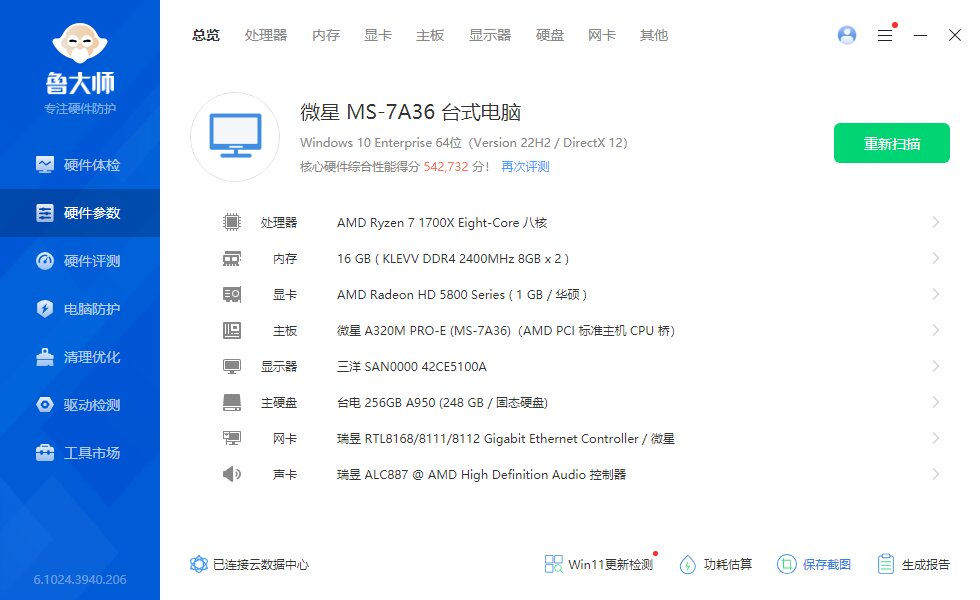Click 16 GB KLEVV DDR4 memory text
This screenshot has width=980, height=600.
pos(453,259)
